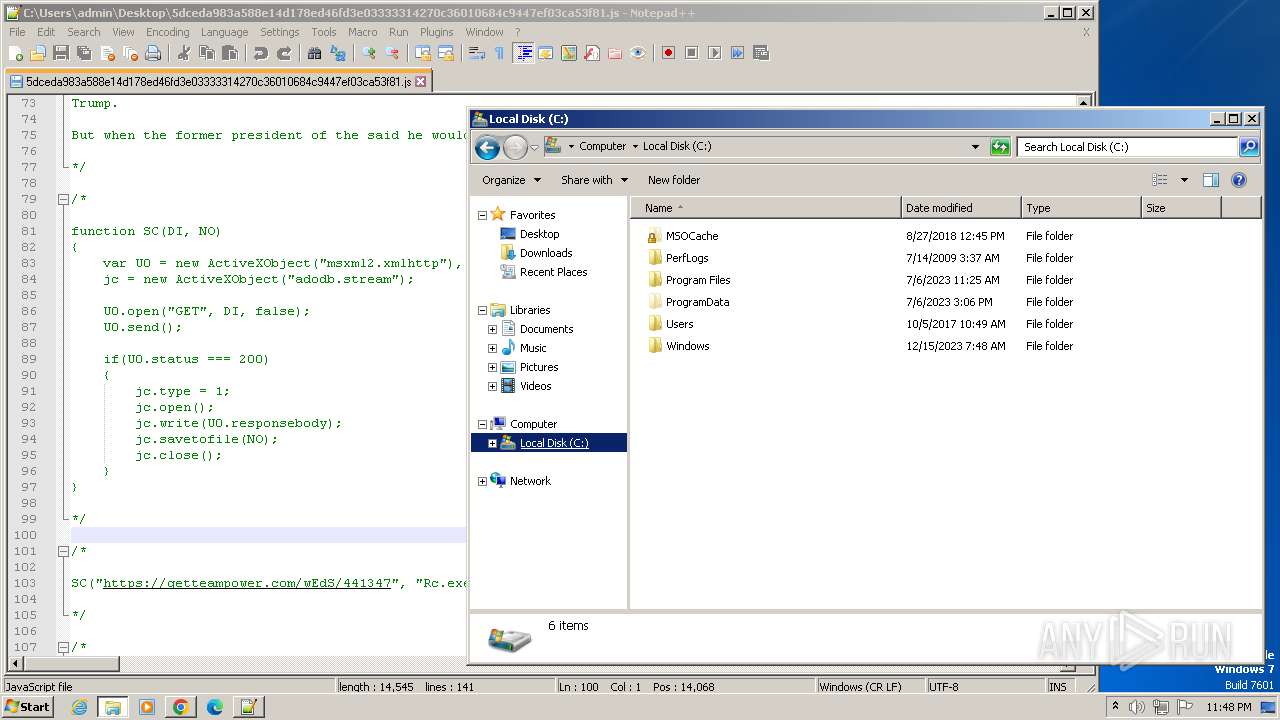Open Explorer help question-mark icon
1280x720 pixels.
(x=1238, y=180)
